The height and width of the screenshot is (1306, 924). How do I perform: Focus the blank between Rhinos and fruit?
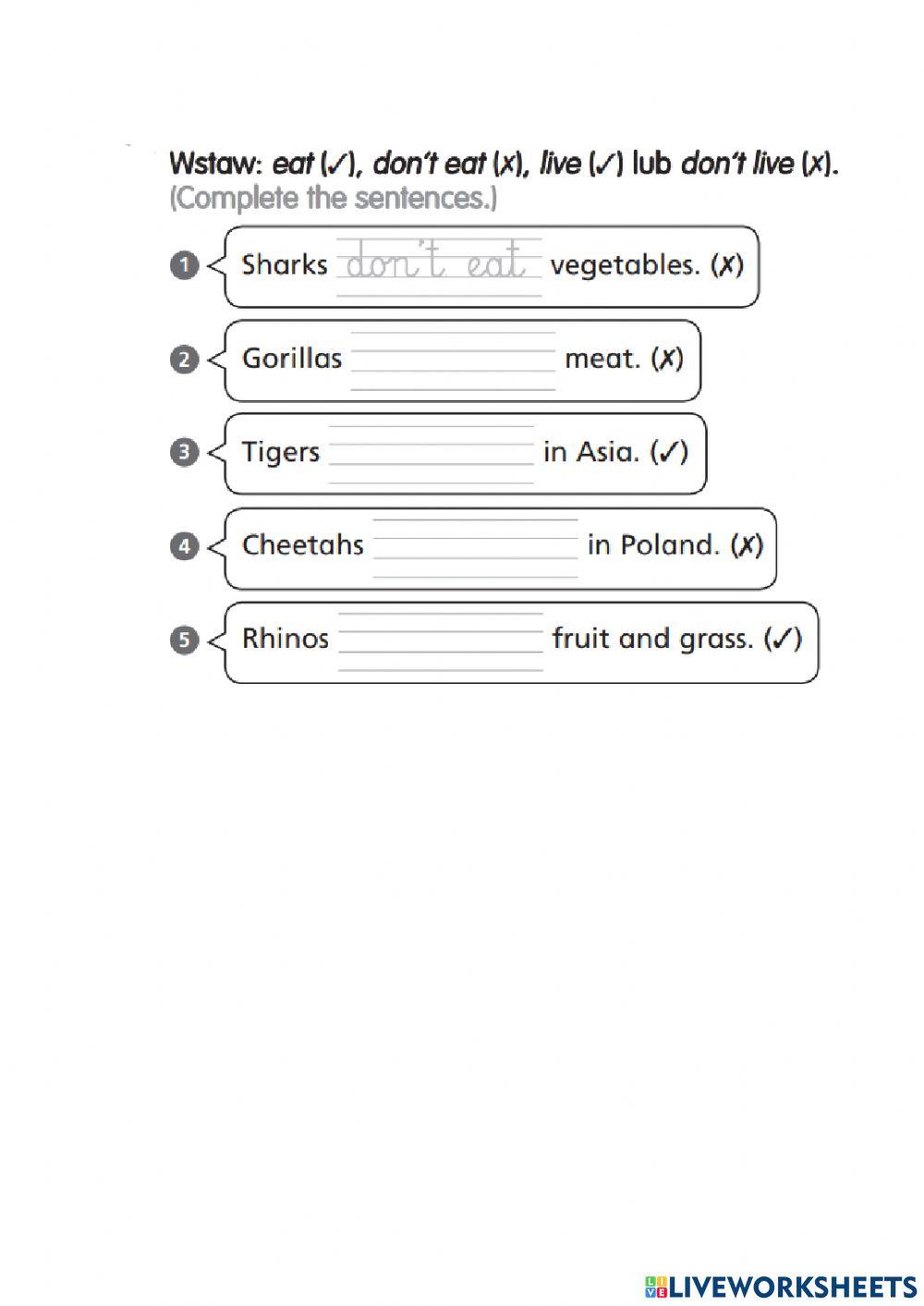coord(441,641)
